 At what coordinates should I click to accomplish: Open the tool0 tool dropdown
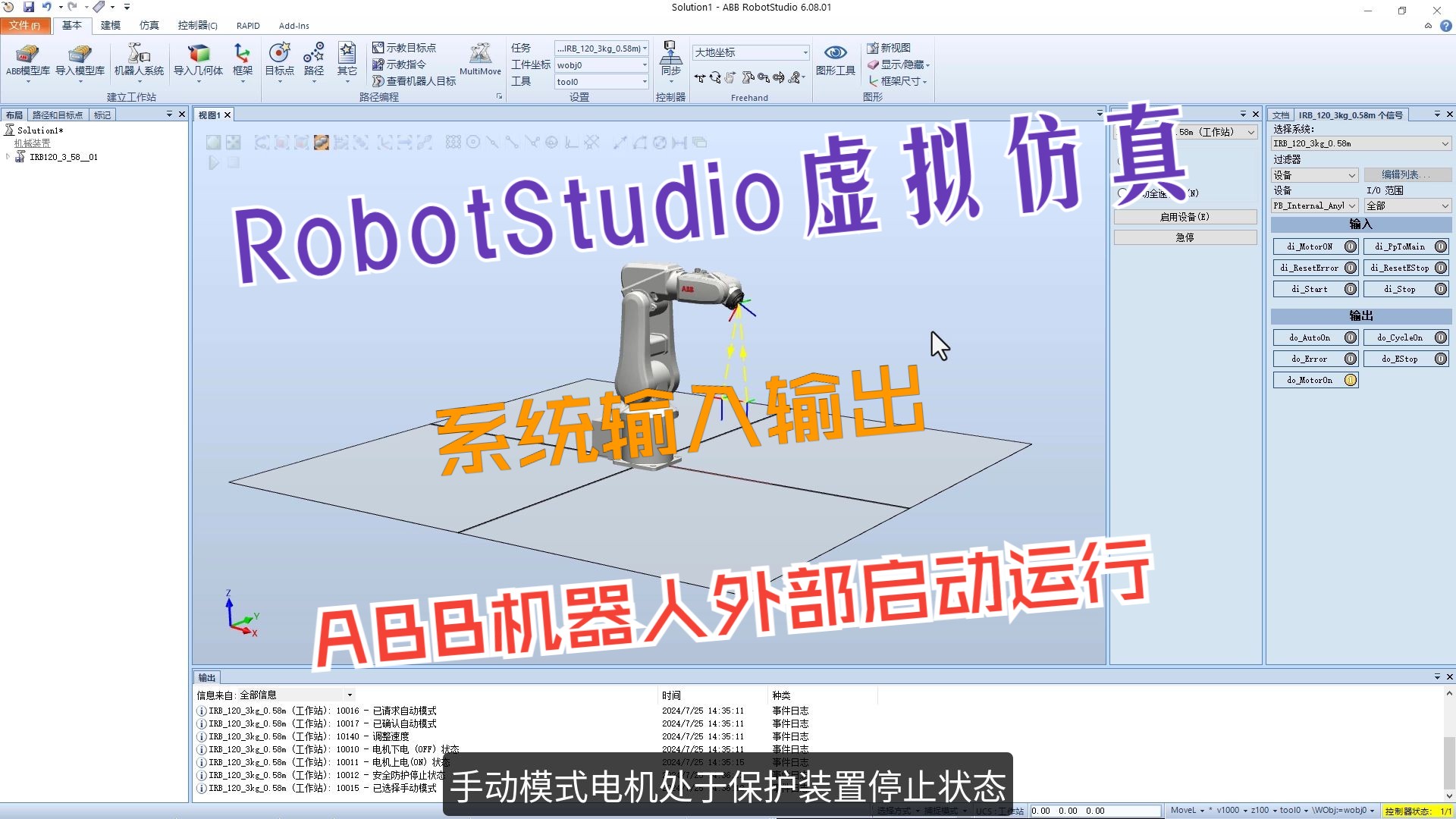(x=601, y=81)
